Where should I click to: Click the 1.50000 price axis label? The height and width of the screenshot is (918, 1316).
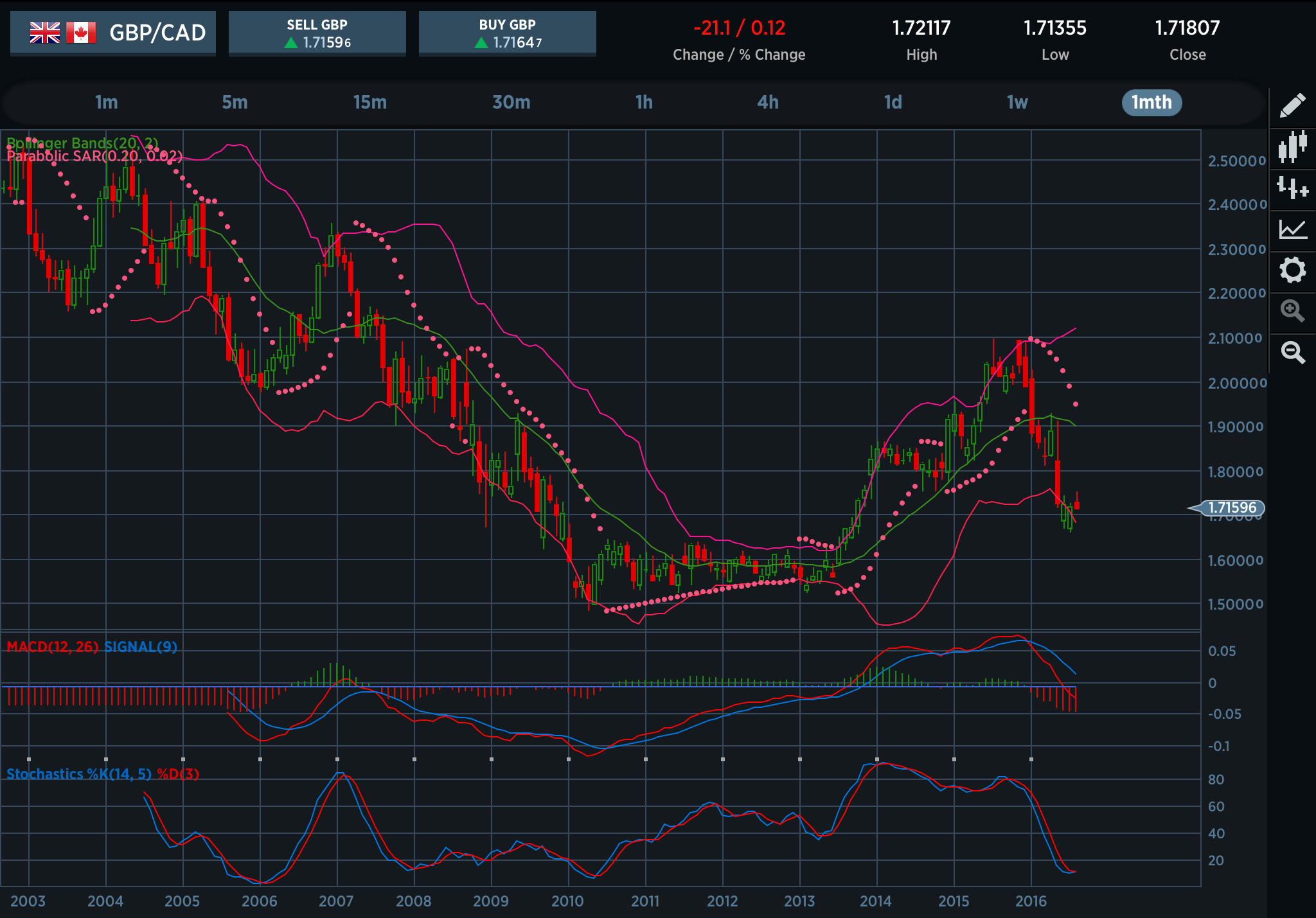pos(1236,605)
